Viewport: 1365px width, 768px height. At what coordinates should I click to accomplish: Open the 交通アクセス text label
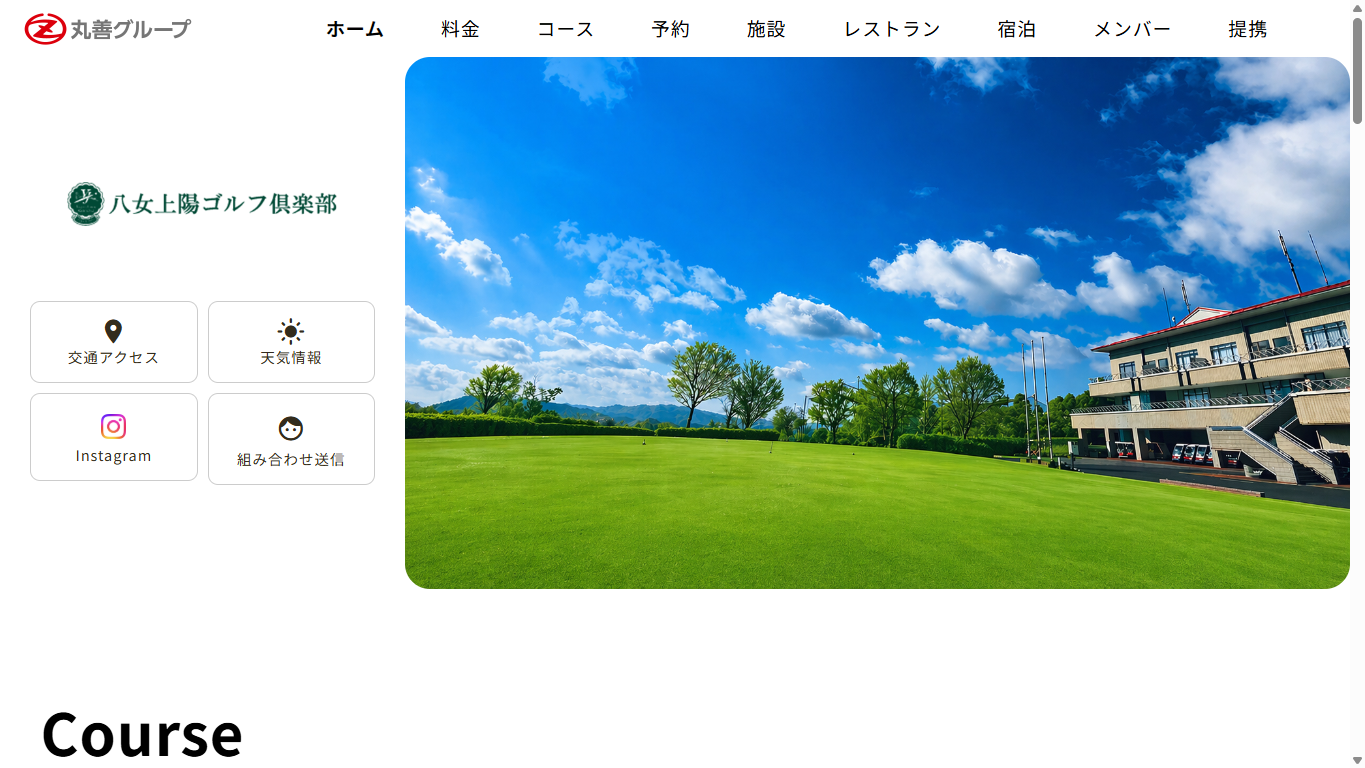pyautogui.click(x=113, y=358)
